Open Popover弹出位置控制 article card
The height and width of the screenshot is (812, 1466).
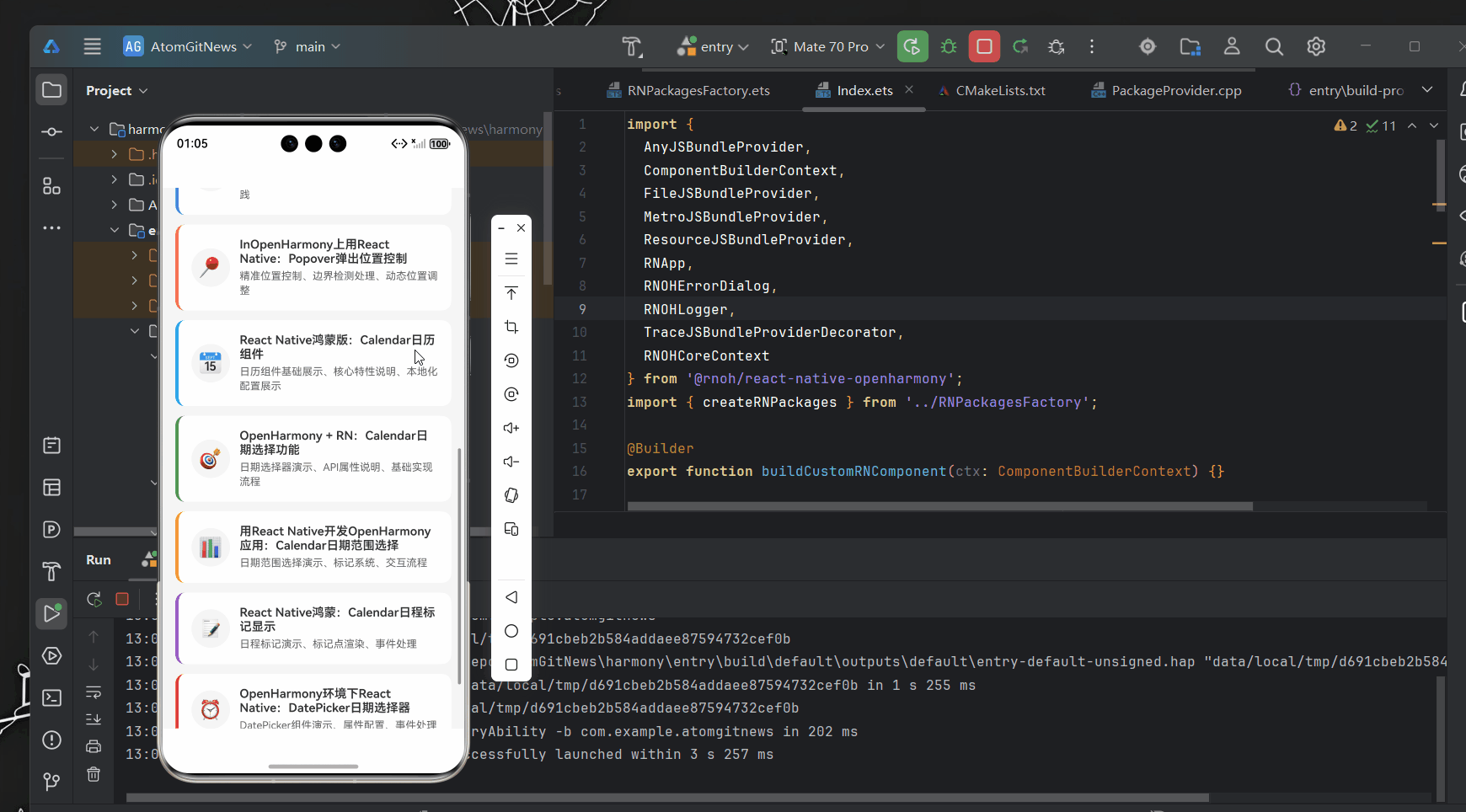pyautogui.click(x=313, y=267)
